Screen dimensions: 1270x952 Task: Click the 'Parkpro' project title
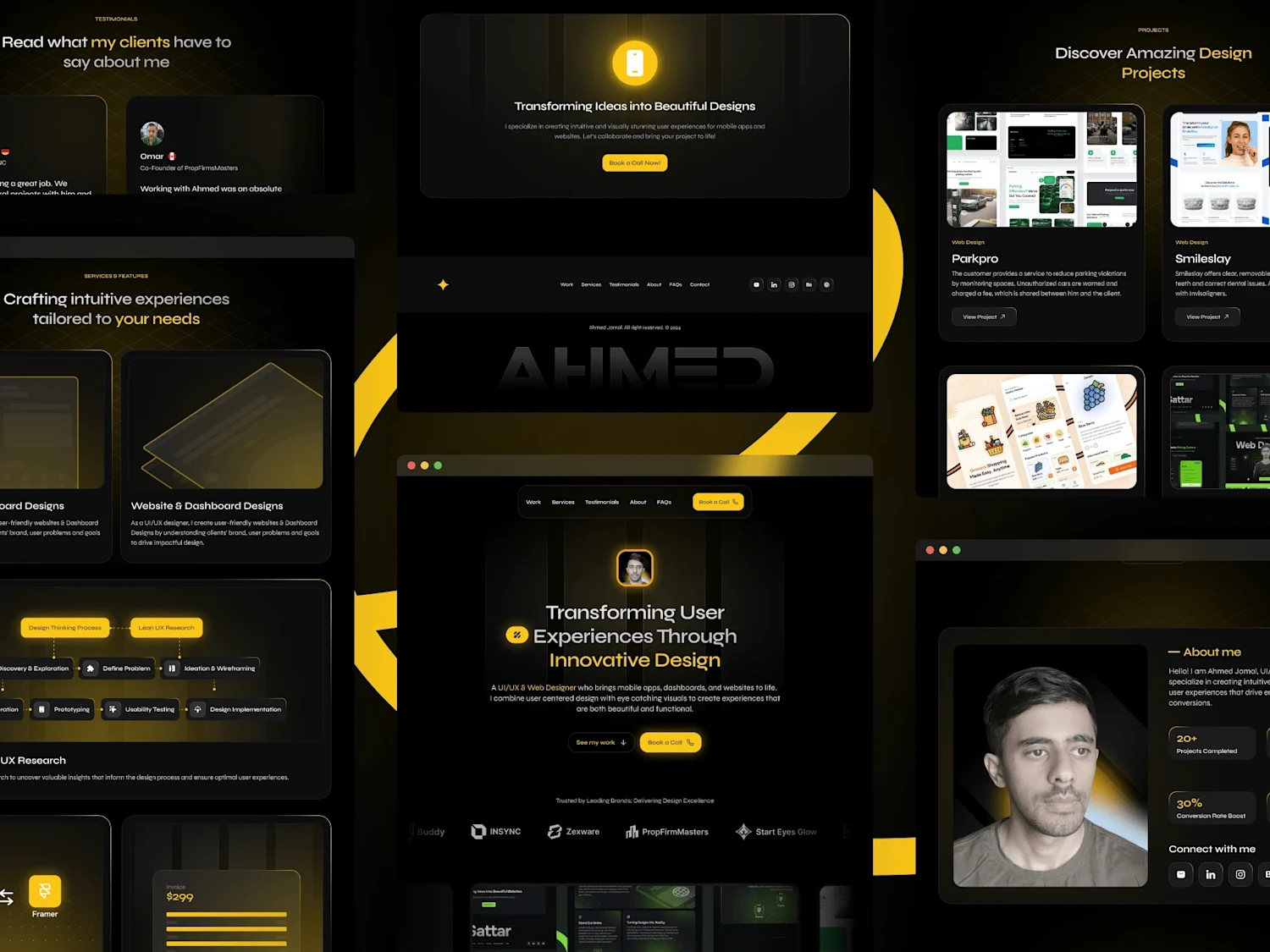(x=975, y=259)
